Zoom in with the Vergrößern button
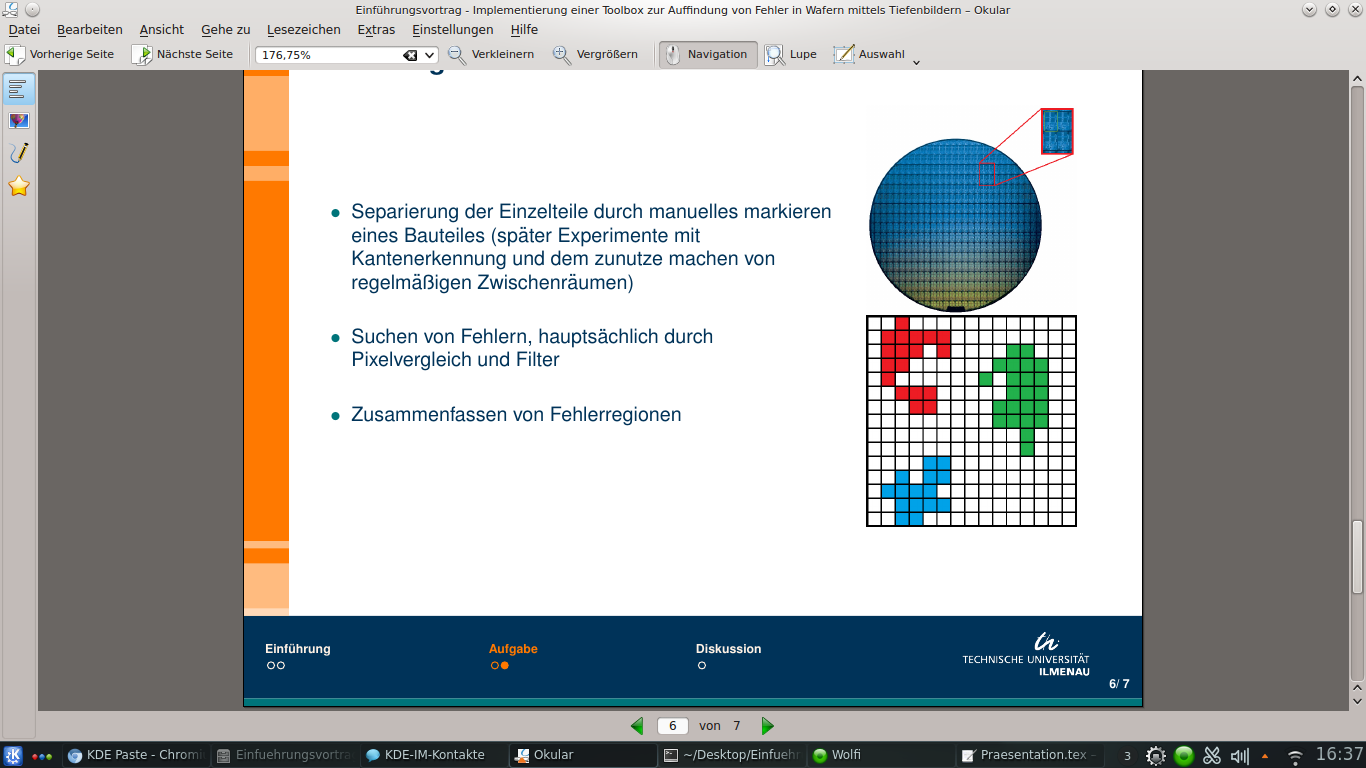1366x768 pixels. click(596, 54)
